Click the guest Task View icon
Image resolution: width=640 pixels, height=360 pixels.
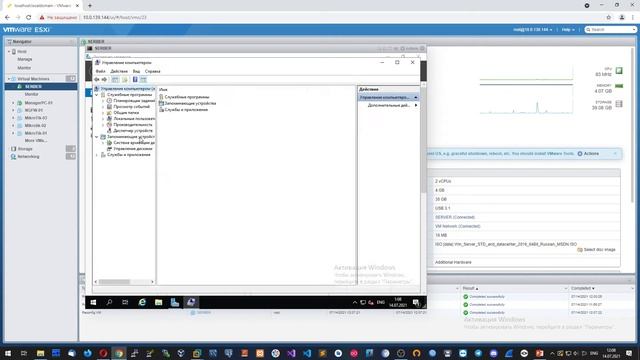click(125, 302)
